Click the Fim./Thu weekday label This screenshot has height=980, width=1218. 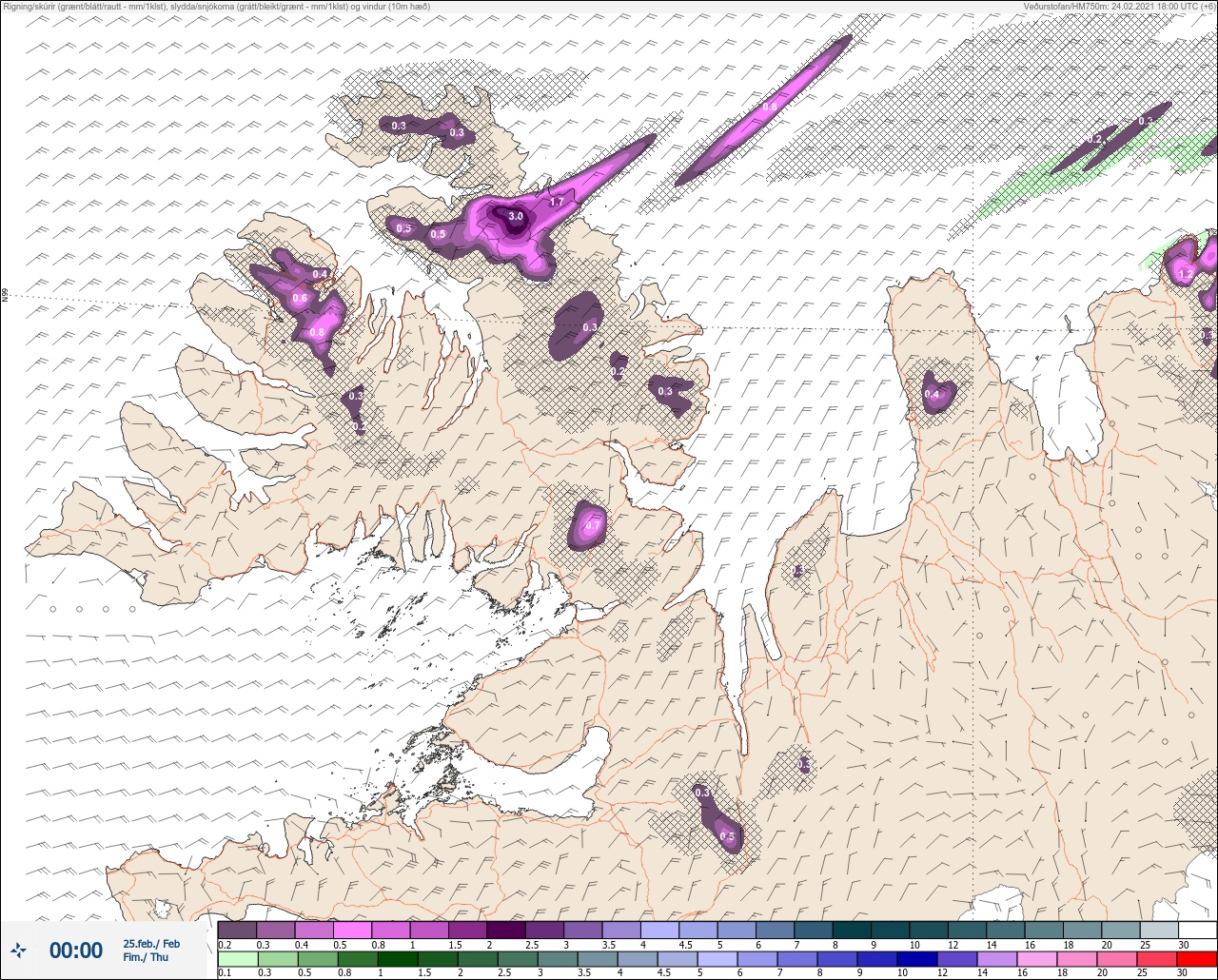[146, 957]
